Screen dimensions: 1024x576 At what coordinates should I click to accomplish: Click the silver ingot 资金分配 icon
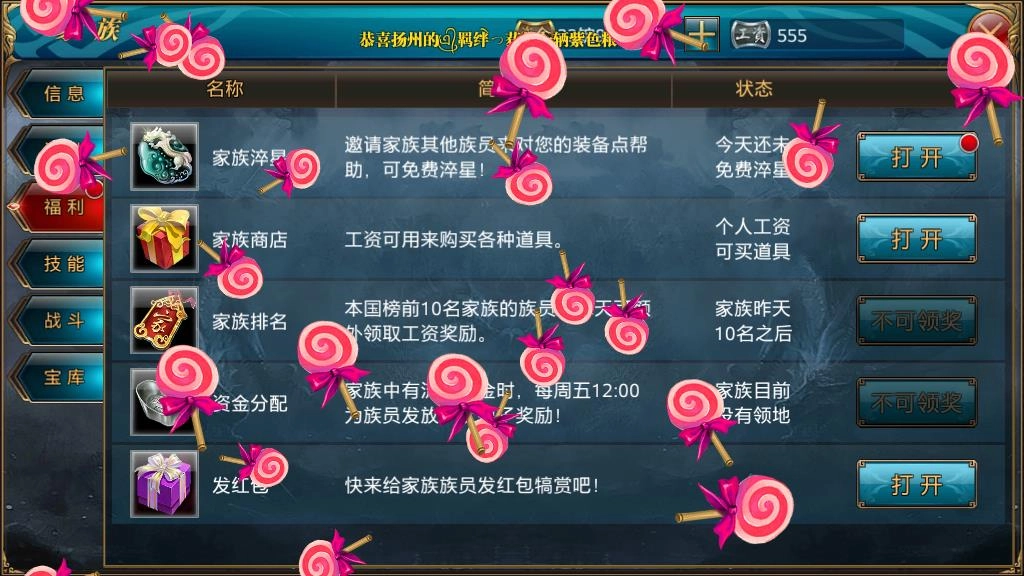point(164,402)
